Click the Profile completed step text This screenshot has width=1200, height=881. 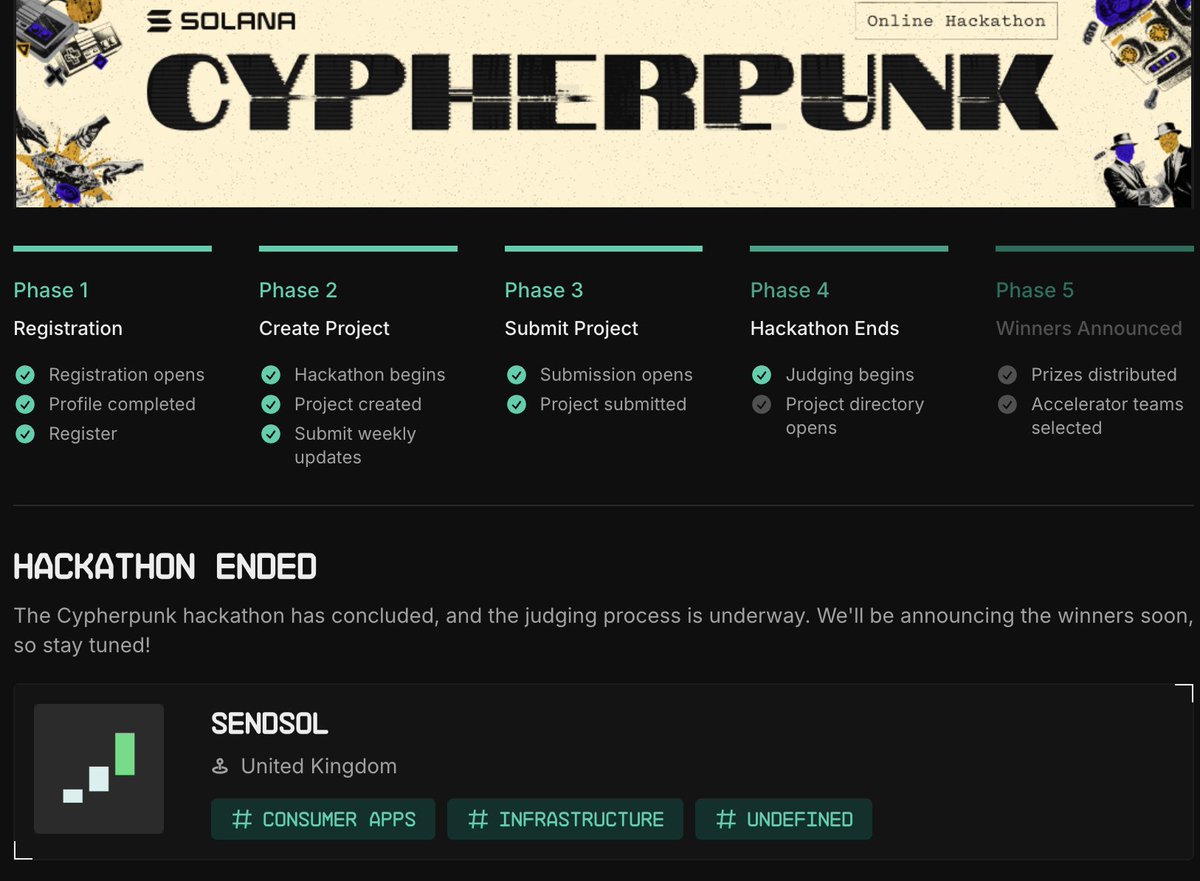(x=122, y=404)
